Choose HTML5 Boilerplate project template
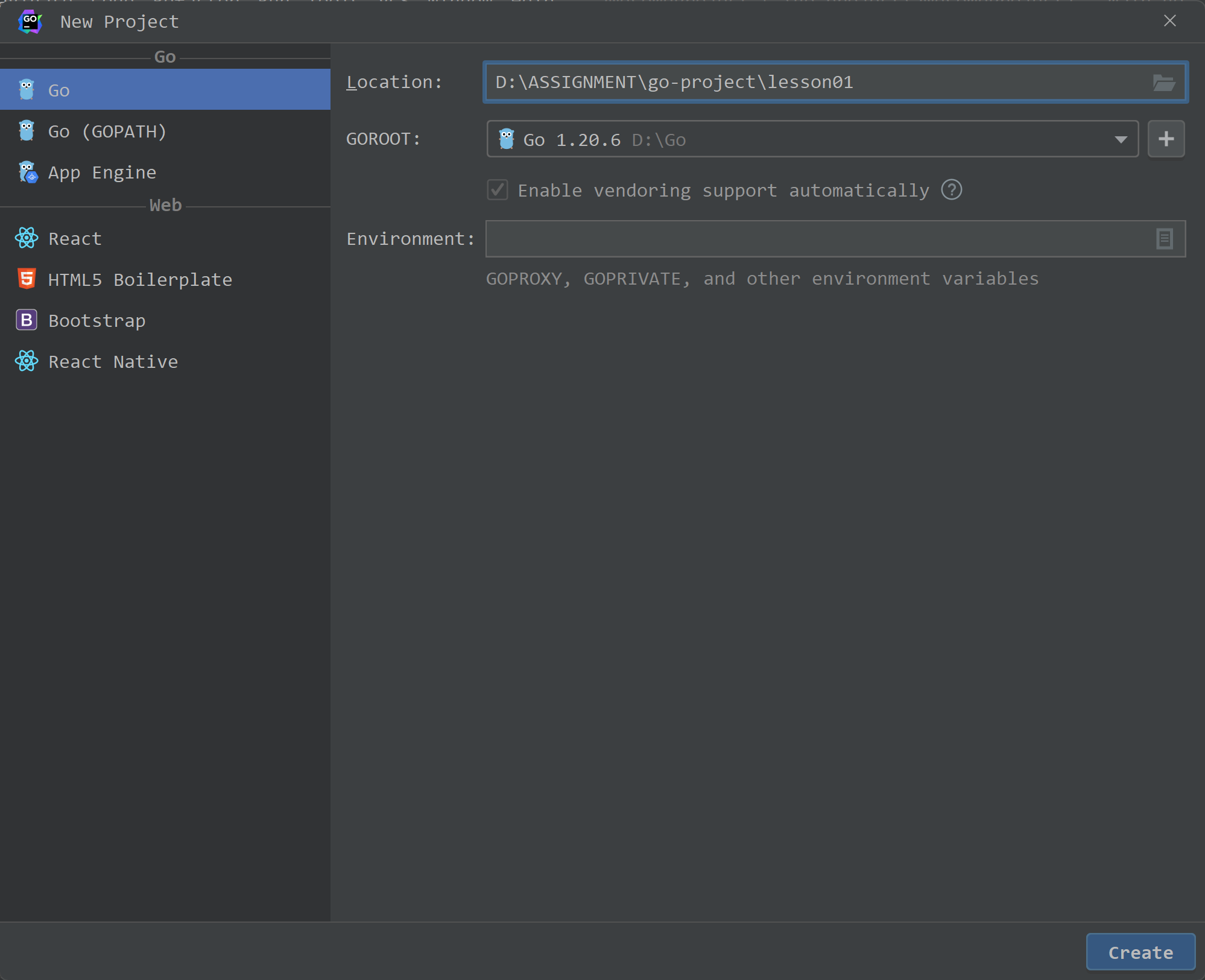The height and width of the screenshot is (980, 1205). (x=140, y=280)
